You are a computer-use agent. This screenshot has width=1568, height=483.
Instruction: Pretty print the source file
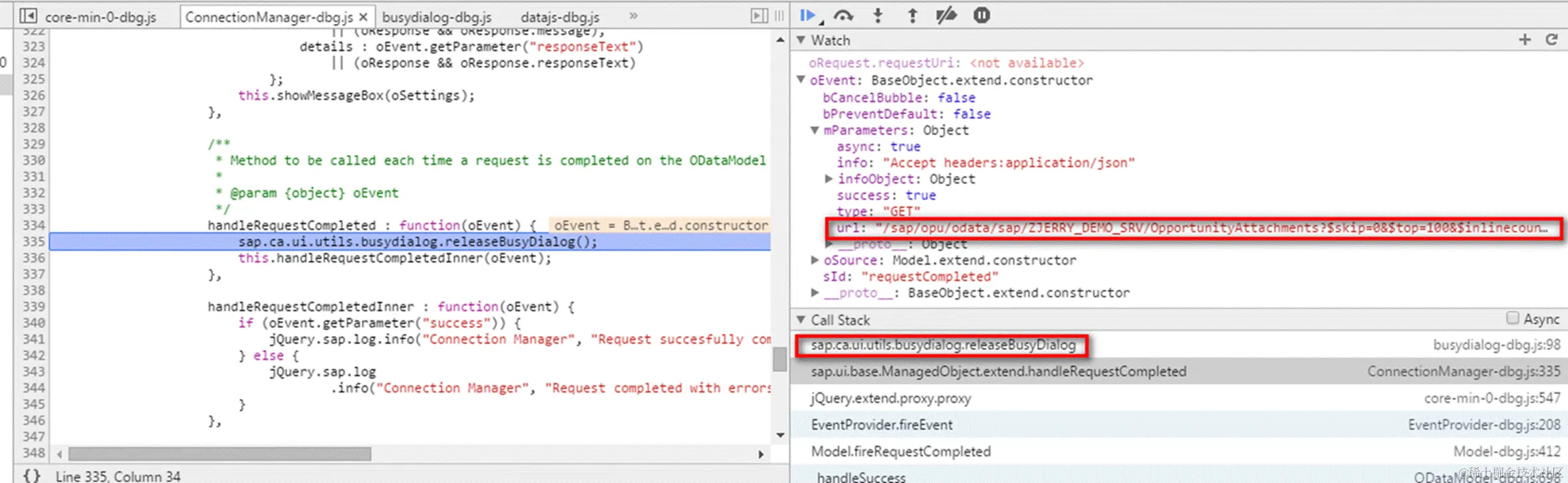point(31,476)
